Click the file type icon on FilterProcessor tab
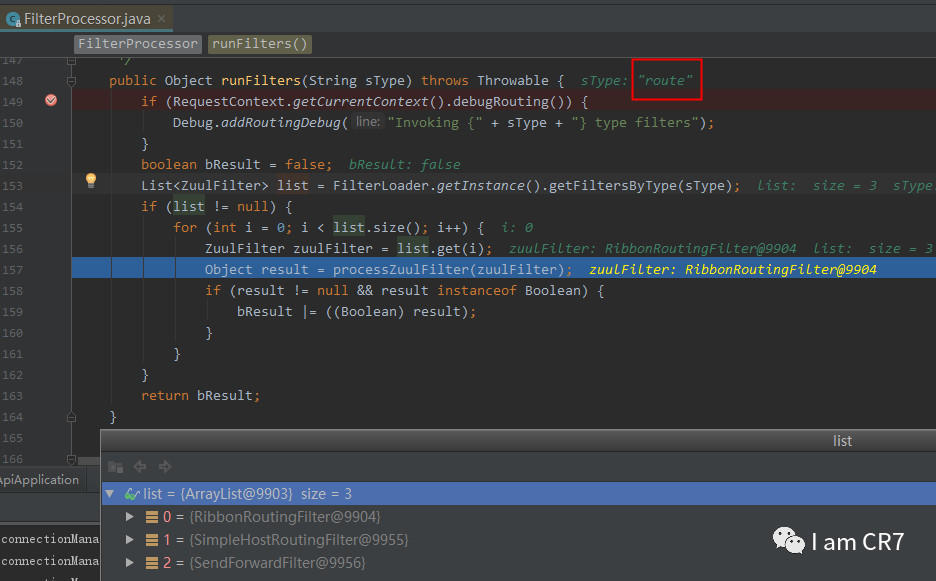 [13, 20]
